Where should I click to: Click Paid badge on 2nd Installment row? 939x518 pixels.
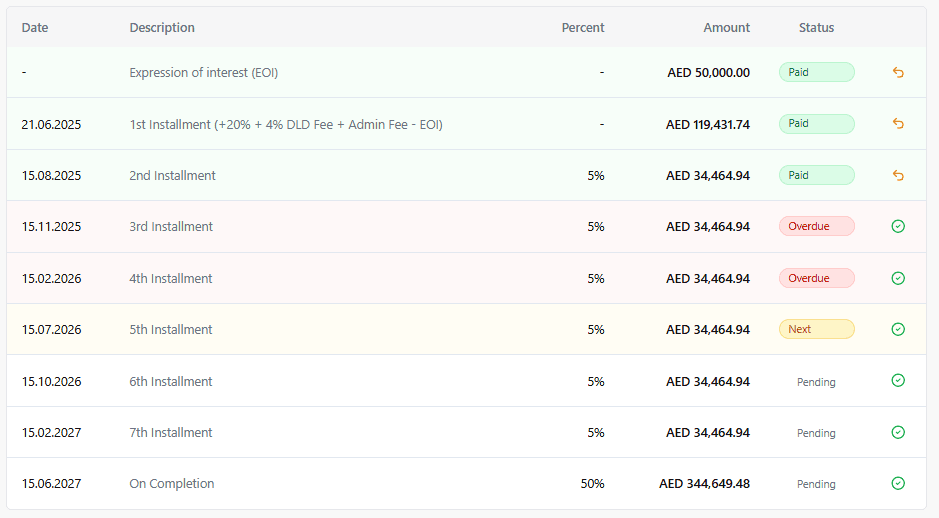point(816,175)
